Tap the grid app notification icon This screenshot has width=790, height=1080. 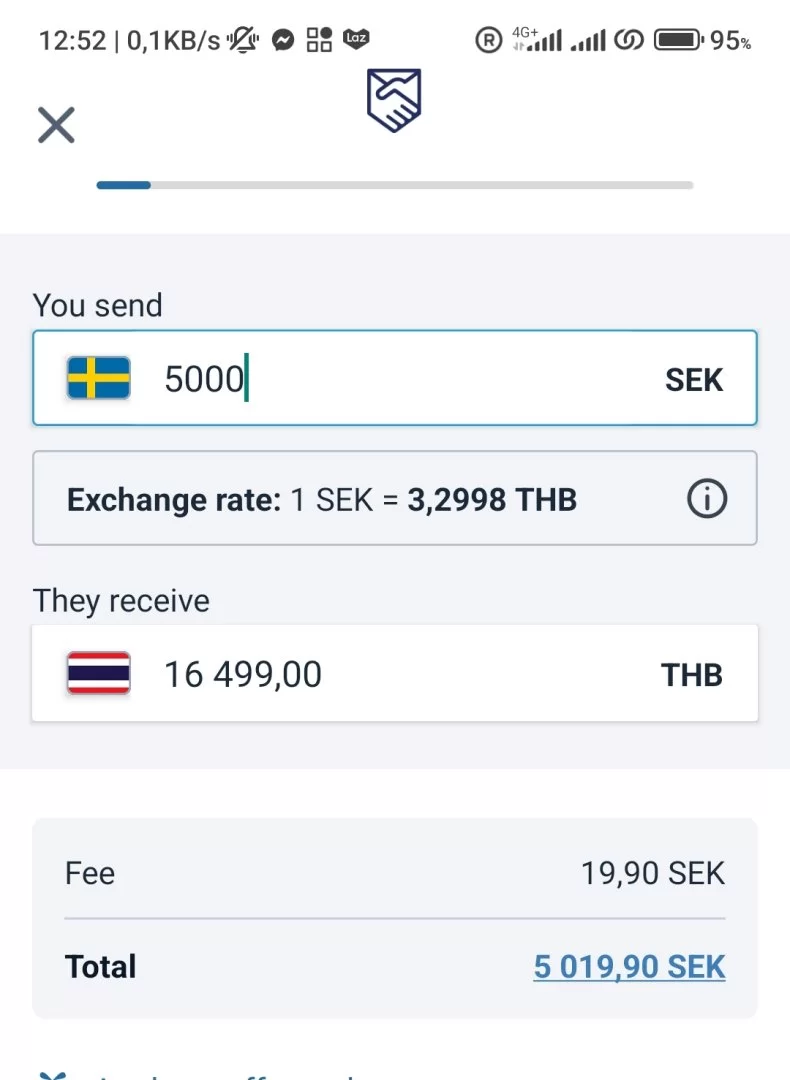click(x=319, y=40)
